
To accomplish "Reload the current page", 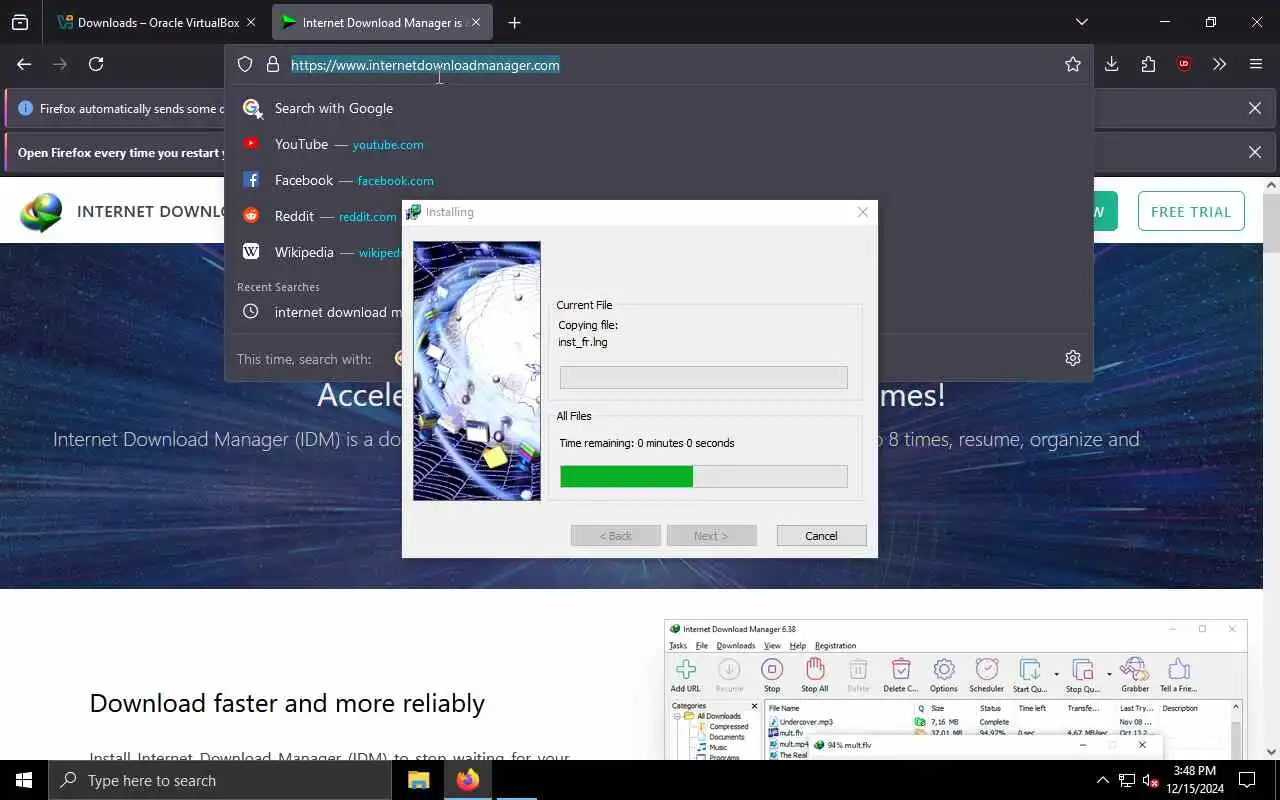I will point(96,64).
